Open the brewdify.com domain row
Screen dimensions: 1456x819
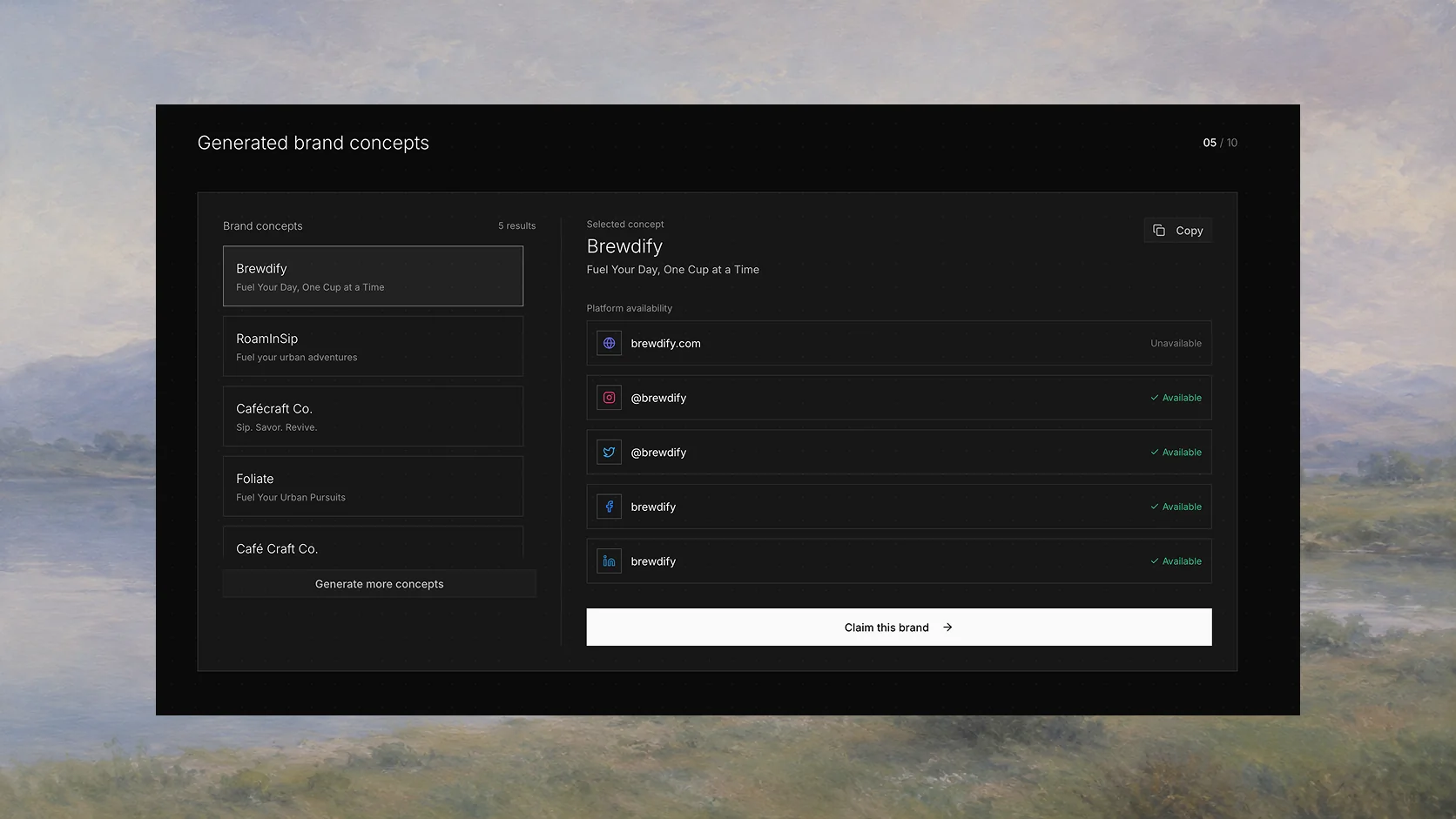click(899, 343)
